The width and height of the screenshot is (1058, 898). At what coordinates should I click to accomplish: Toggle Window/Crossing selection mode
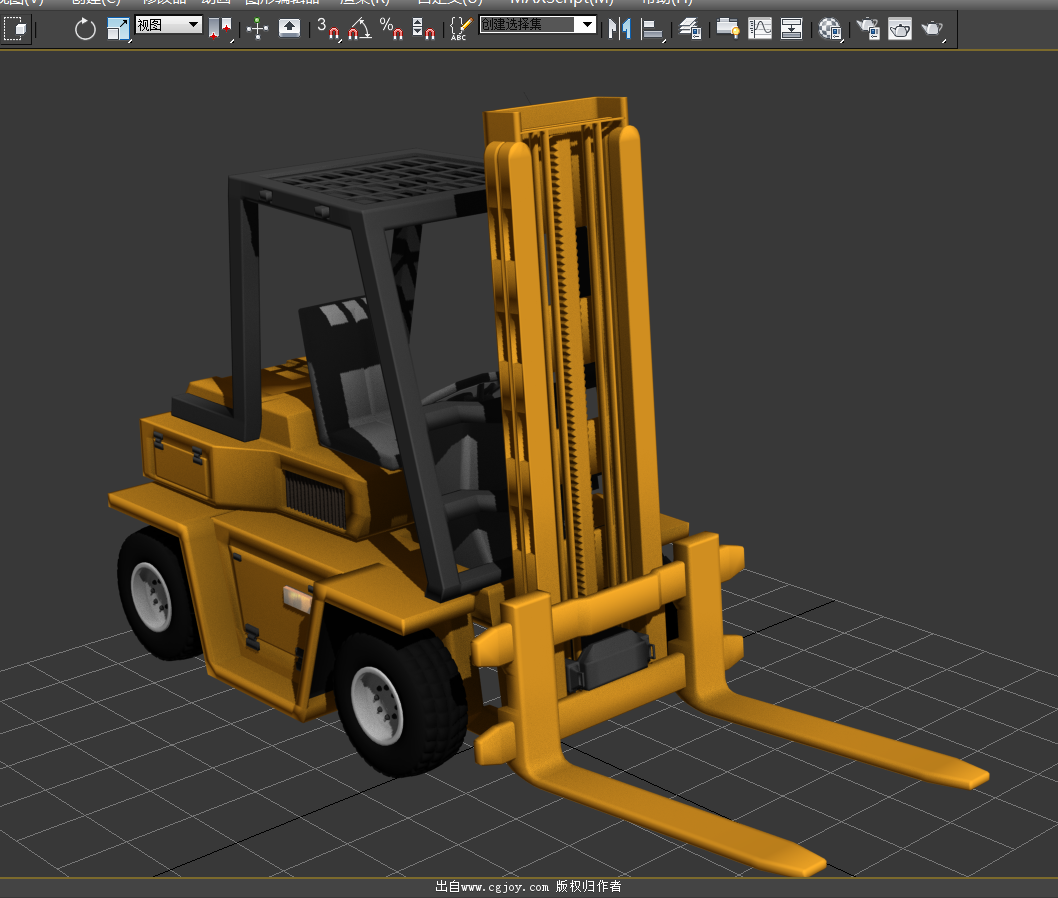coord(15,28)
